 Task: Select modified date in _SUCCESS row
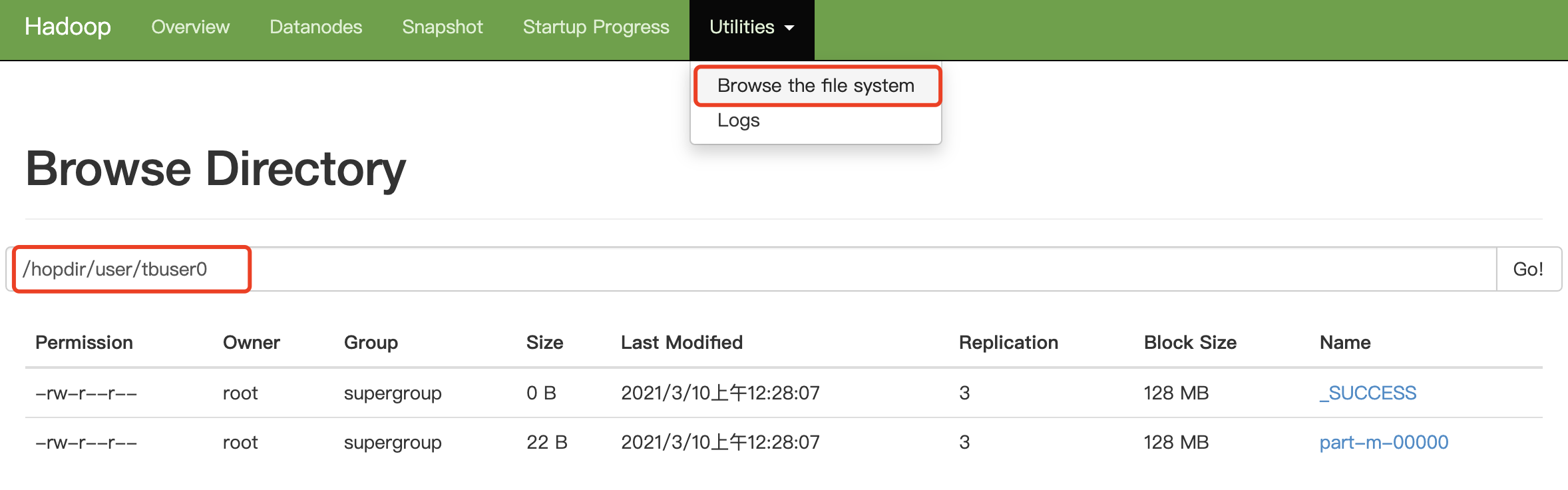coord(720,393)
